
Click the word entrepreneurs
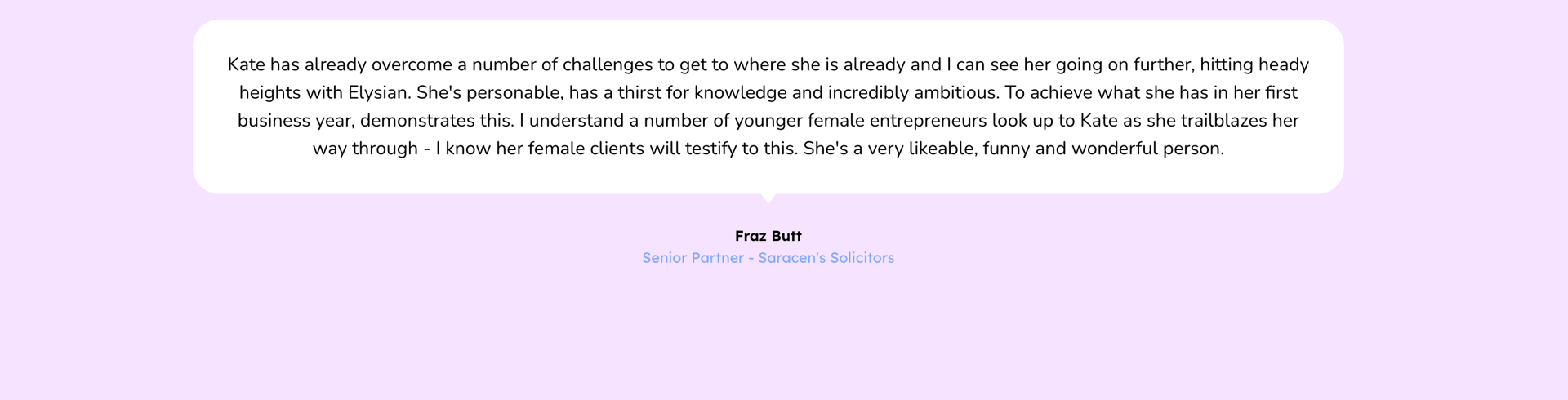pyautogui.click(x=928, y=121)
